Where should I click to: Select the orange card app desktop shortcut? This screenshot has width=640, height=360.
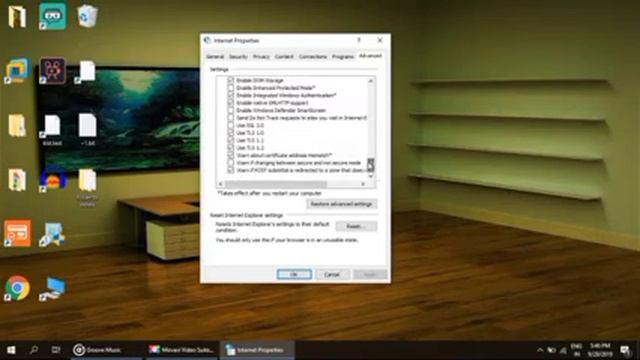(x=17, y=233)
